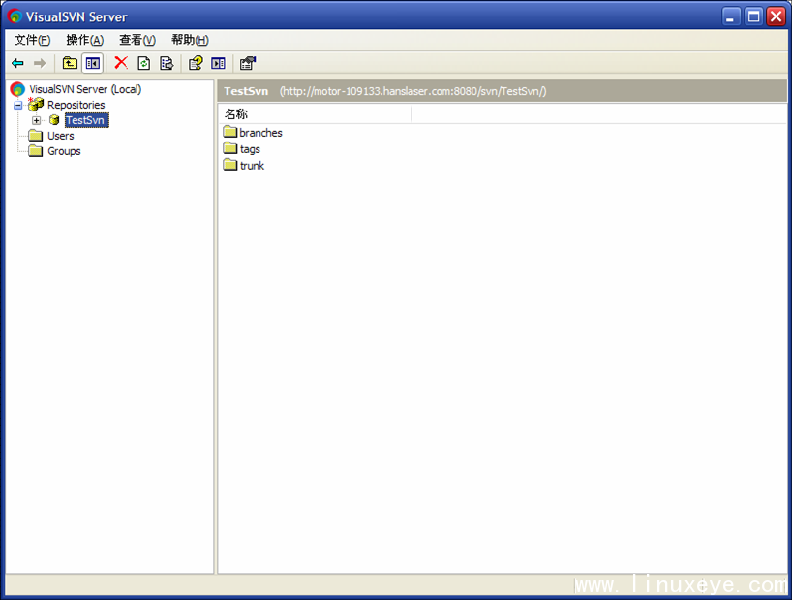The height and width of the screenshot is (600, 792).
Task: Close the VisualSVN Server window
Action: [x=776, y=17]
